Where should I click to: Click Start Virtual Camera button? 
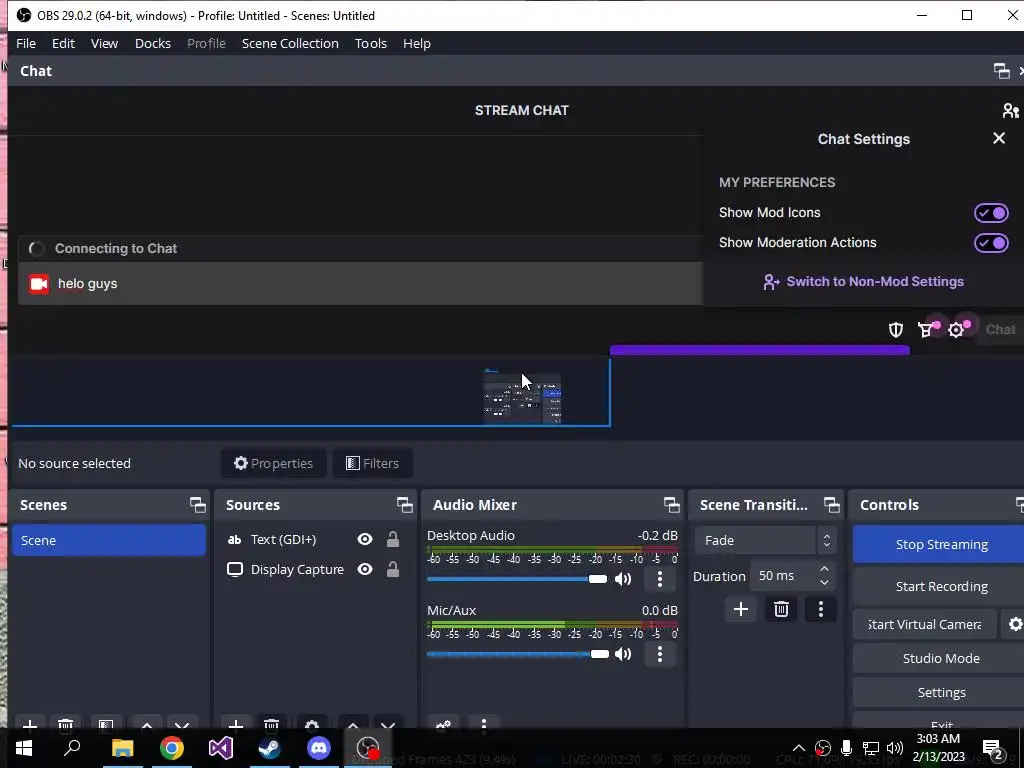925,624
